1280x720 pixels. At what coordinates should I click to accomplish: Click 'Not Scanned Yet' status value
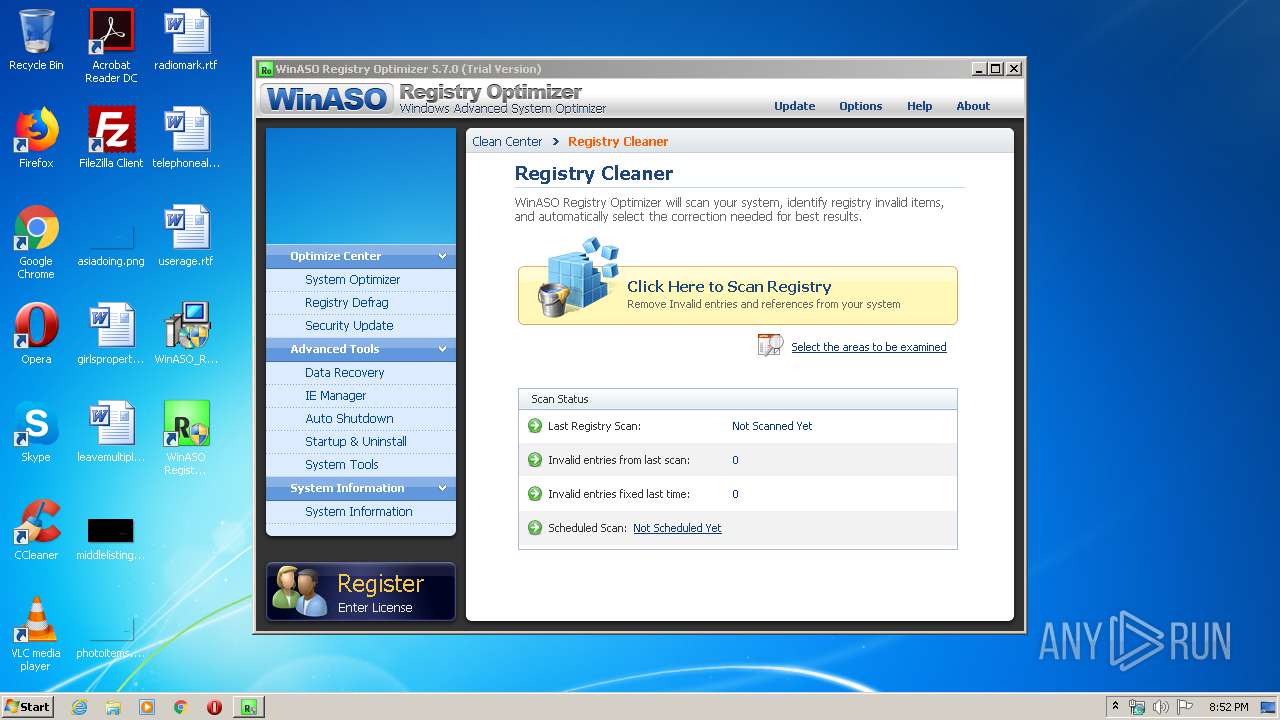(x=772, y=426)
